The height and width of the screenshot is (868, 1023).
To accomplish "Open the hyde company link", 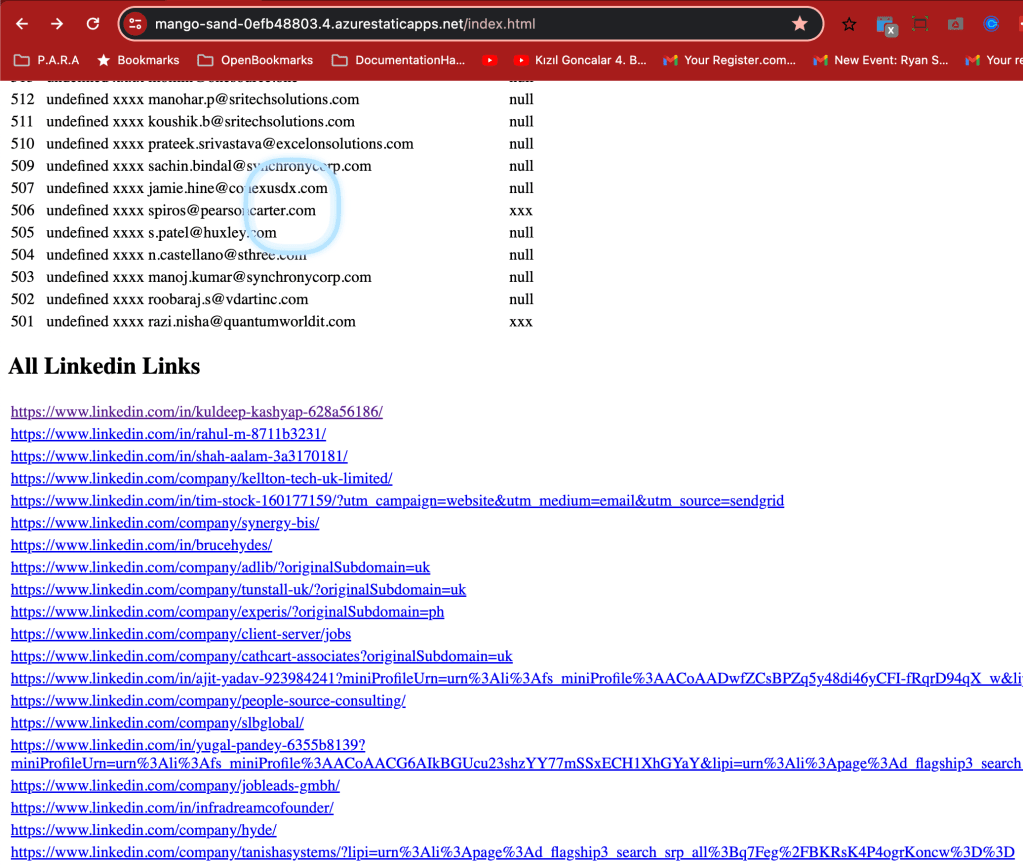I will click(144, 829).
